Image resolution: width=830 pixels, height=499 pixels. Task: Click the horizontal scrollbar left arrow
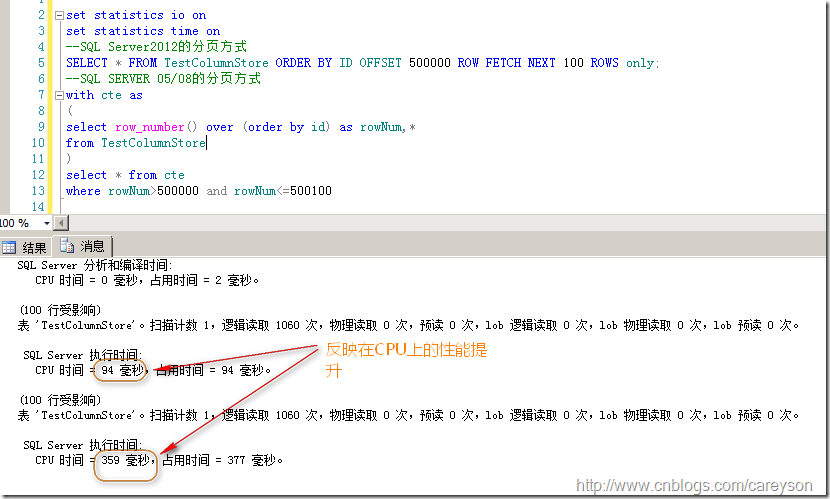coord(61,223)
